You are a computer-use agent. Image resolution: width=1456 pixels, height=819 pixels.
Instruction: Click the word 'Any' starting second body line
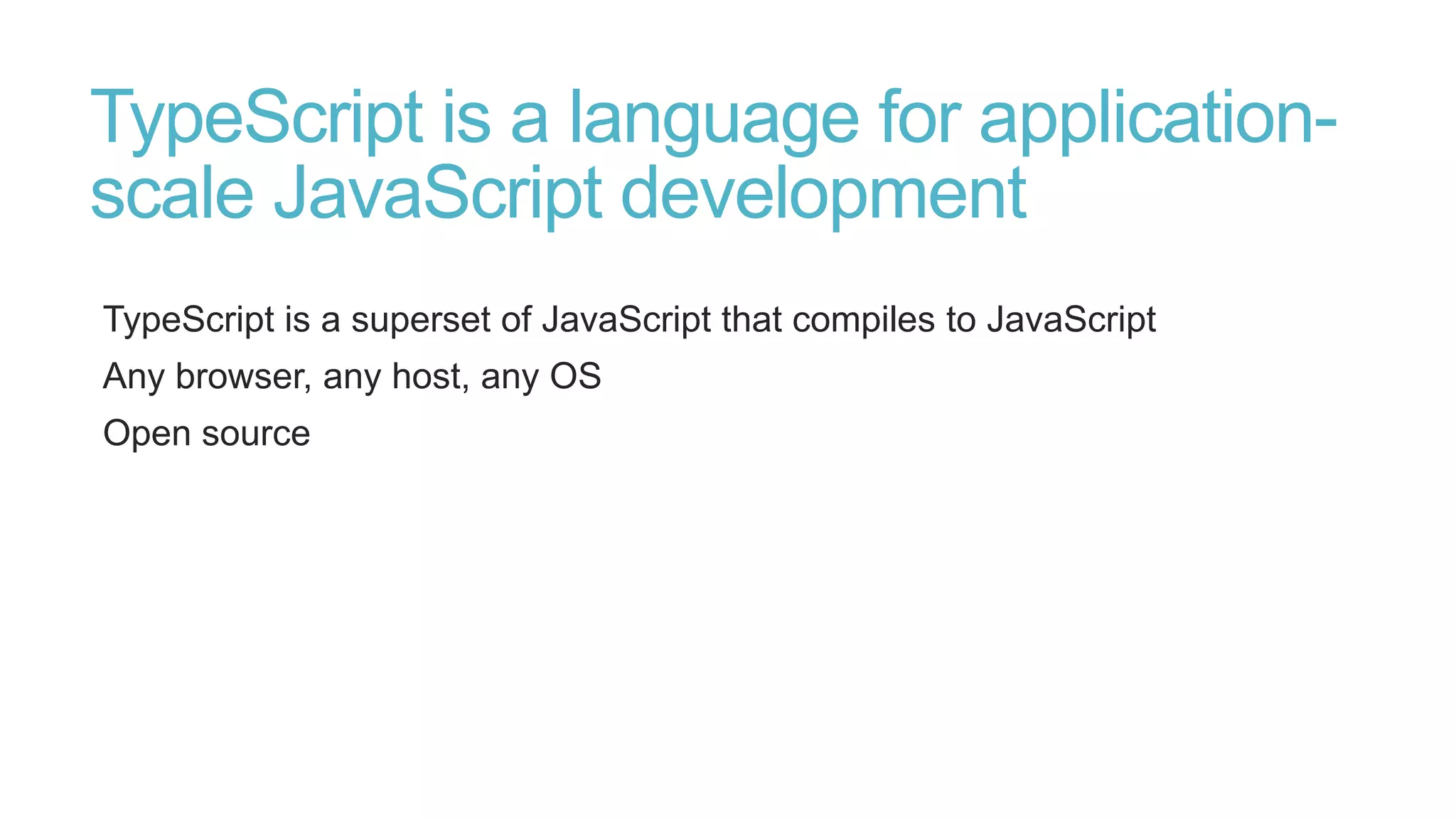pos(134,376)
